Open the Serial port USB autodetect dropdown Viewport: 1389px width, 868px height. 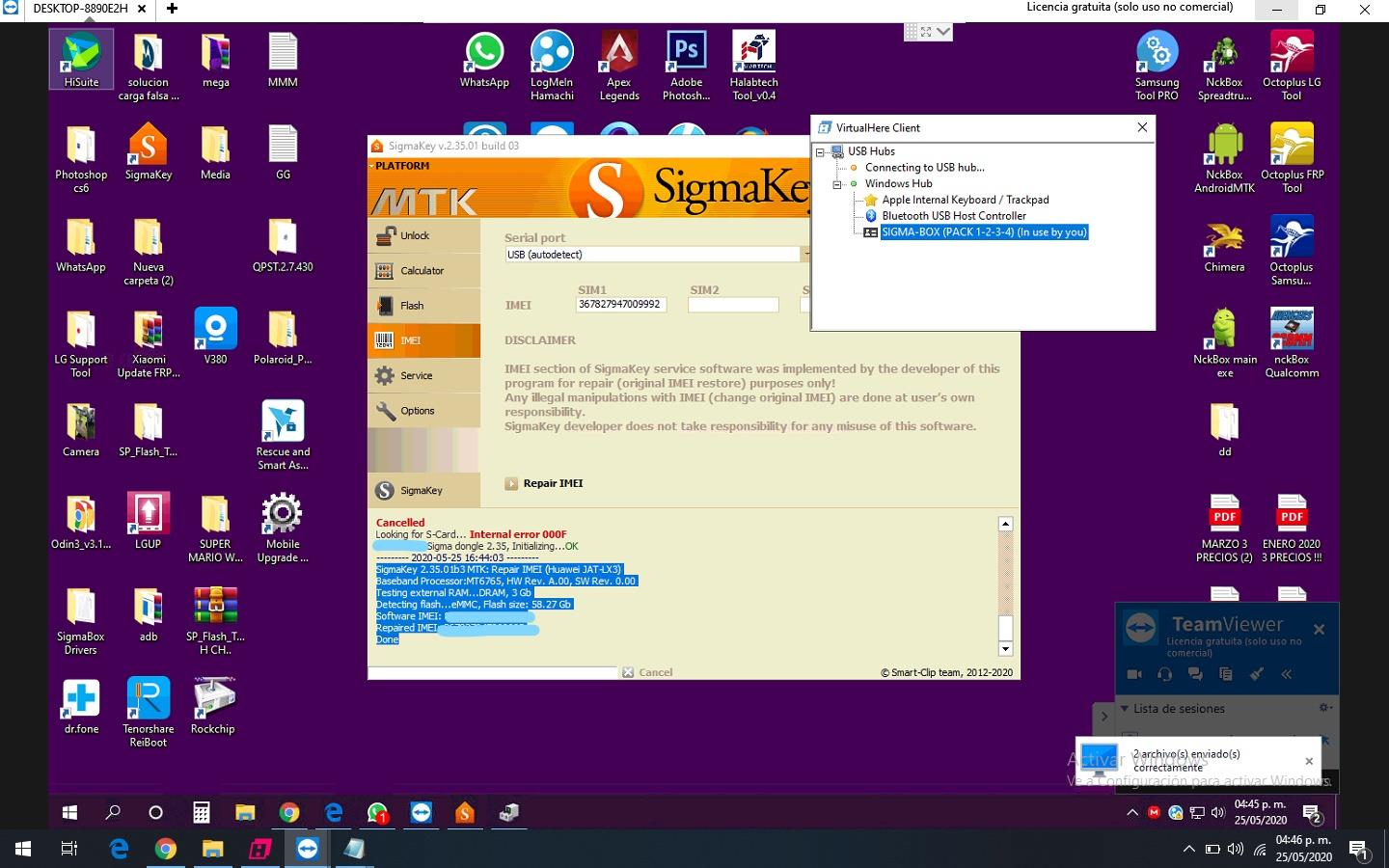click(805, 255)
